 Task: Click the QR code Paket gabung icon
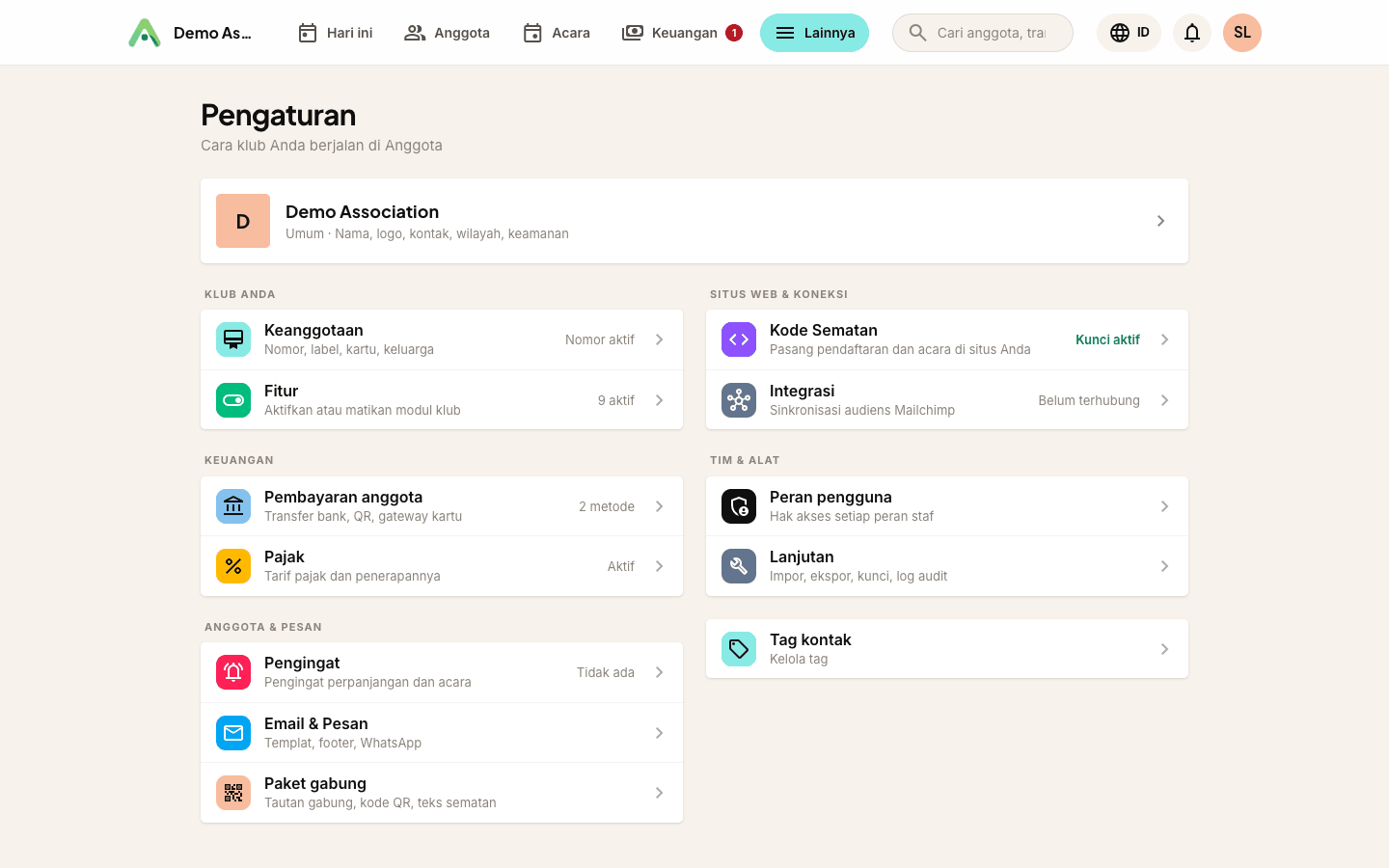click(x=233, y=793)
